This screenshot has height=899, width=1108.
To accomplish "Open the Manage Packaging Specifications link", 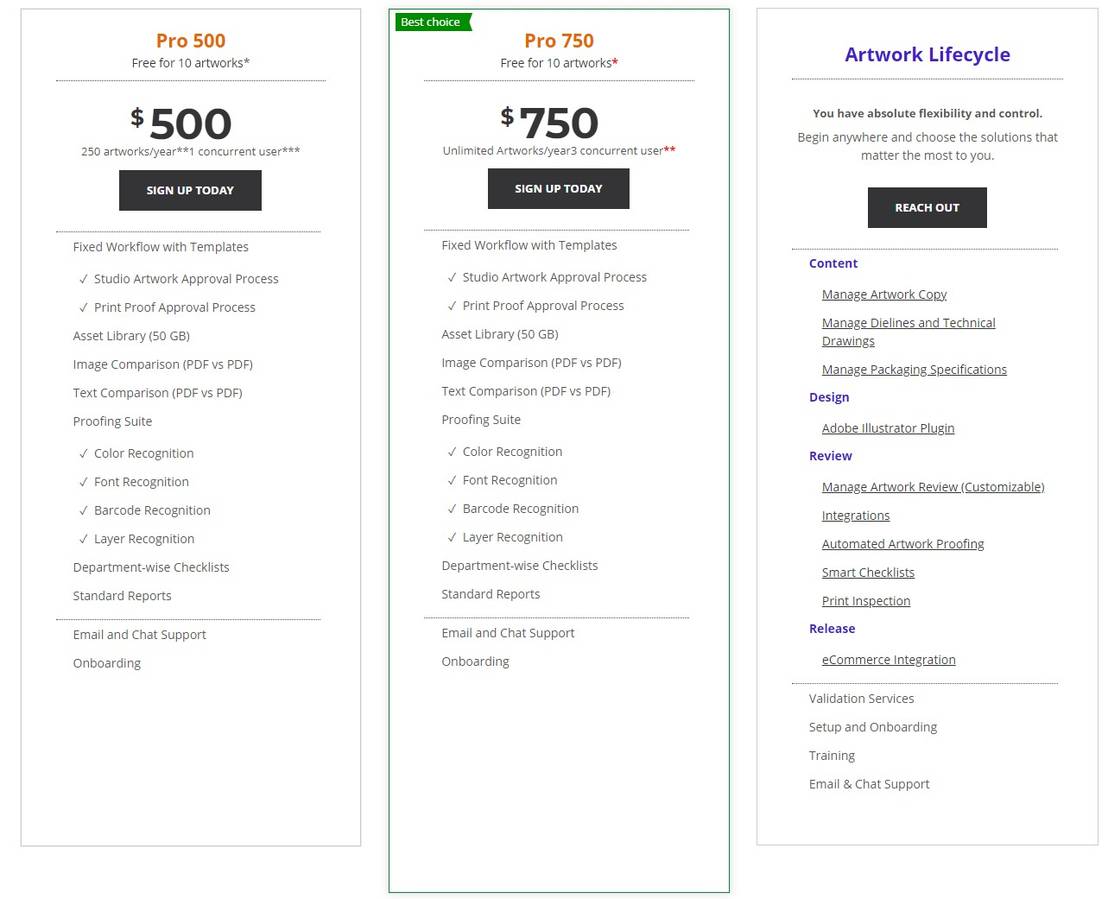I will (x=913, y=369).
